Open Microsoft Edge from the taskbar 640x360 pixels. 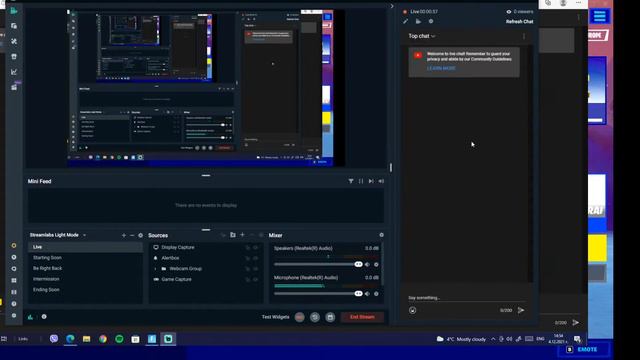[70, 339]
